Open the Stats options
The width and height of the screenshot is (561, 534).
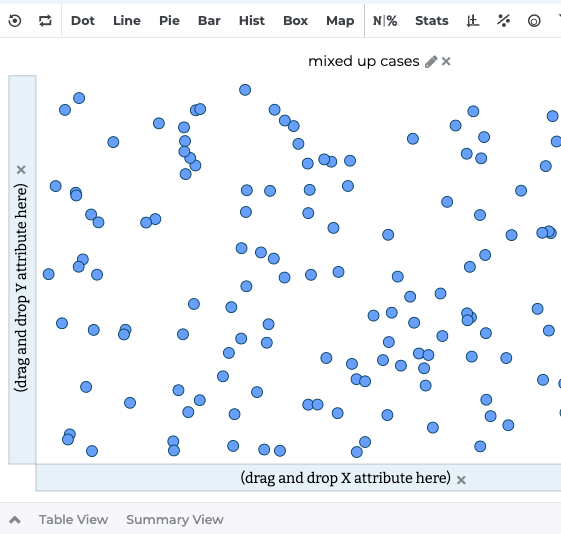[431, 21]
